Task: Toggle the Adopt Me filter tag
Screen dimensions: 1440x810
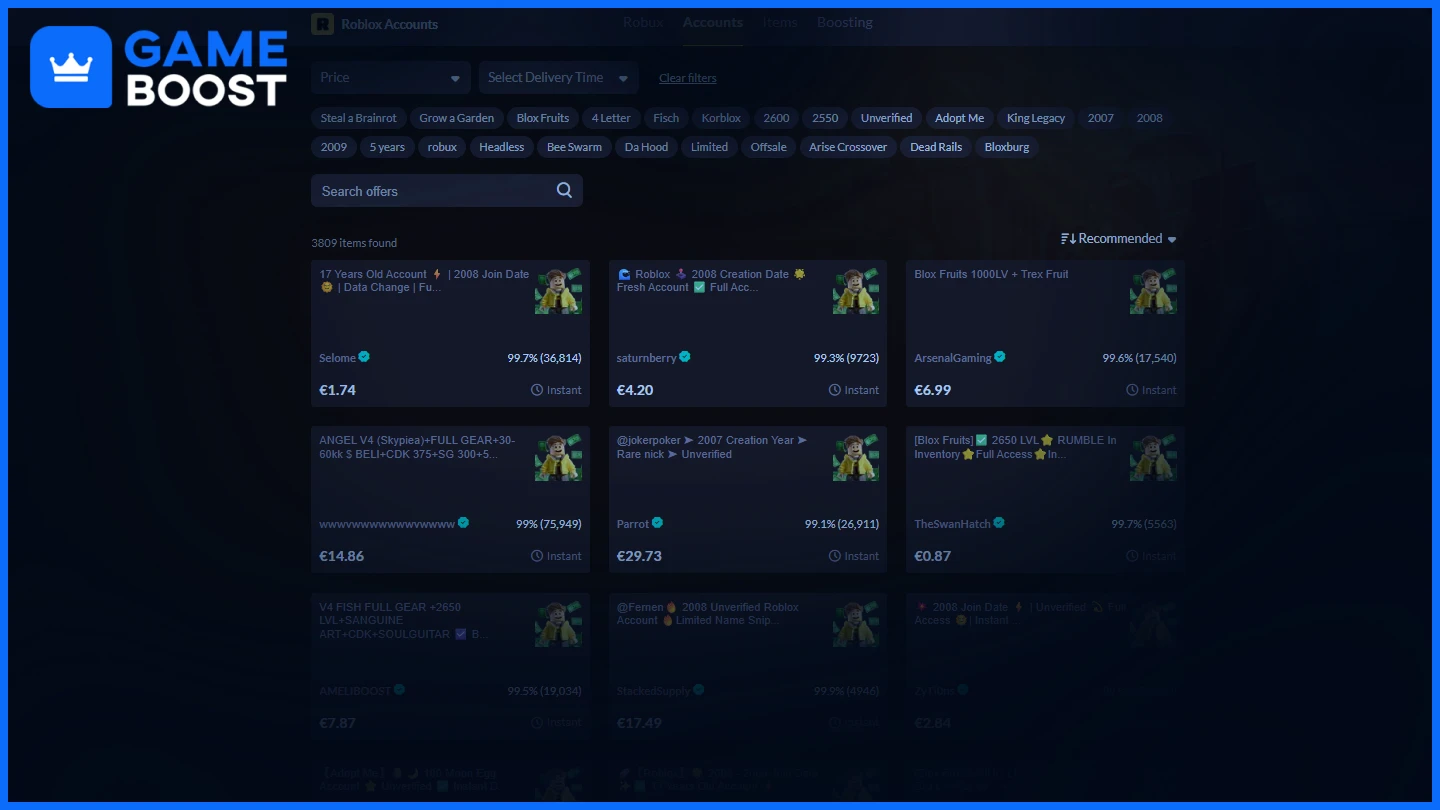Action: point(960,118)
